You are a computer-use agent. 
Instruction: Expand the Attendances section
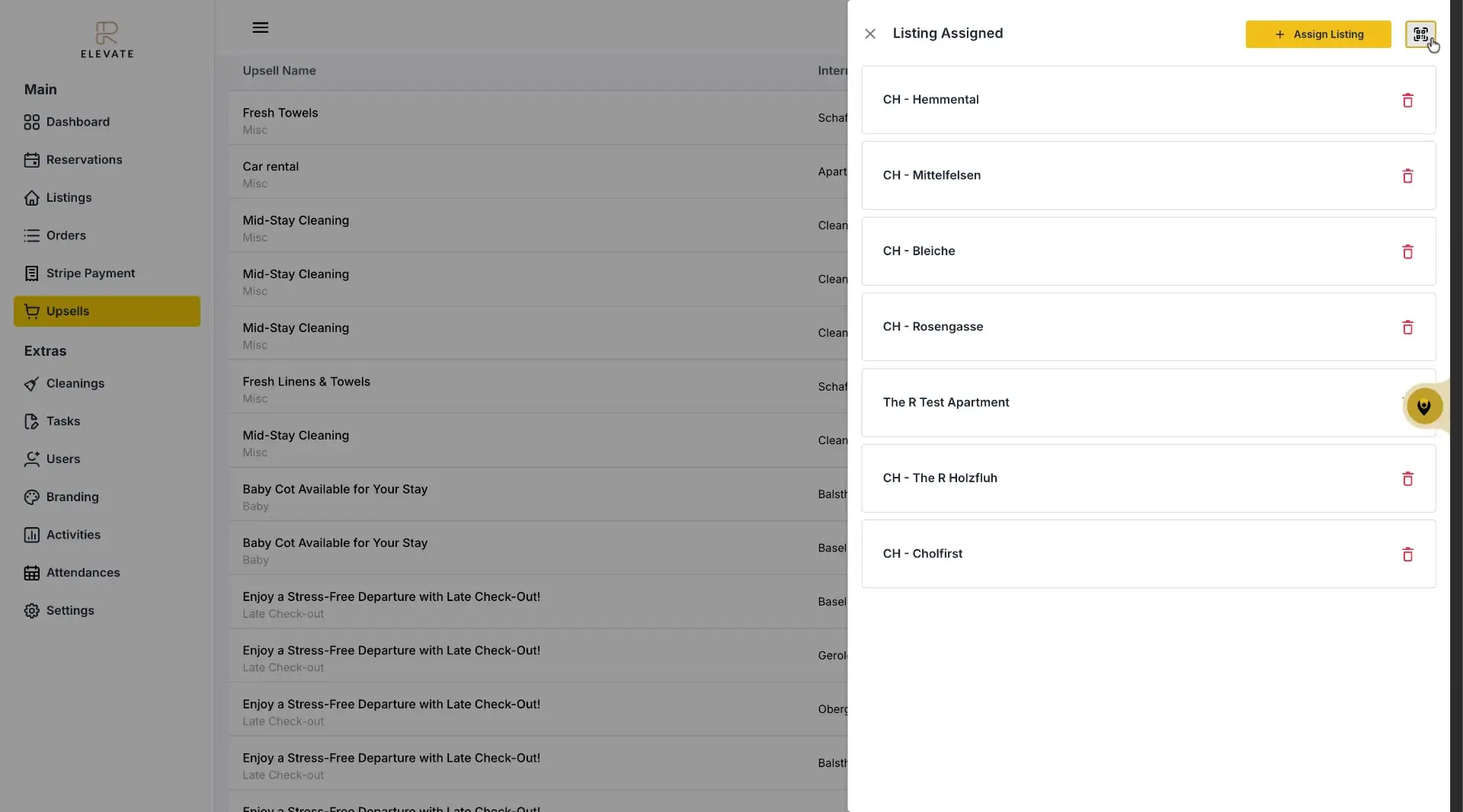coord(84,573)
